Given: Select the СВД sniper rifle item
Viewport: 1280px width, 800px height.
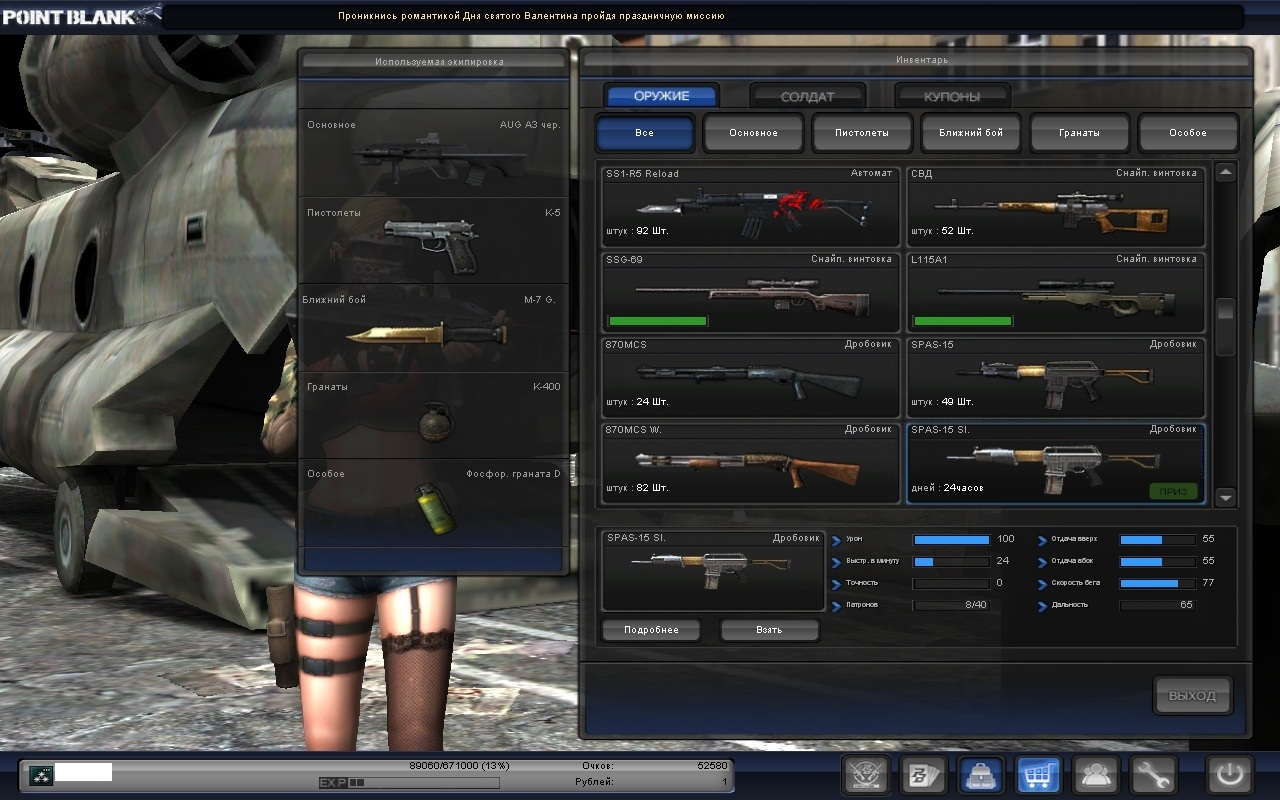Looking at the screenshot, I should (1056, 207).
